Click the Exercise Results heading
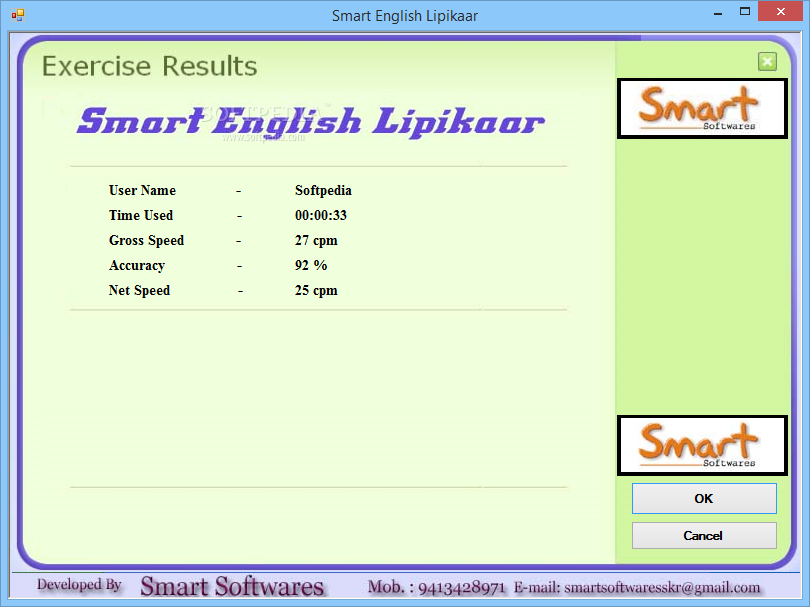The width and height of the screenshot is (810, 607). click(x=149, y=66)
